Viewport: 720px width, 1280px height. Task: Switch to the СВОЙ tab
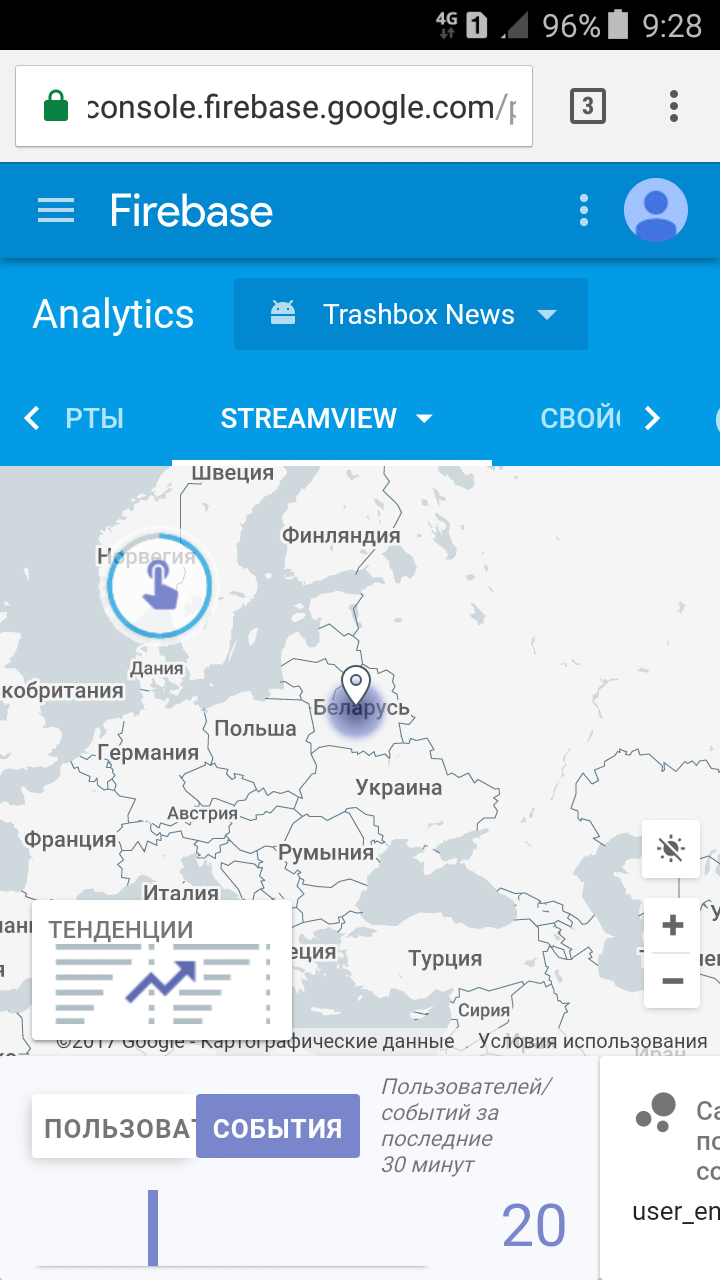tap(580, 418)
